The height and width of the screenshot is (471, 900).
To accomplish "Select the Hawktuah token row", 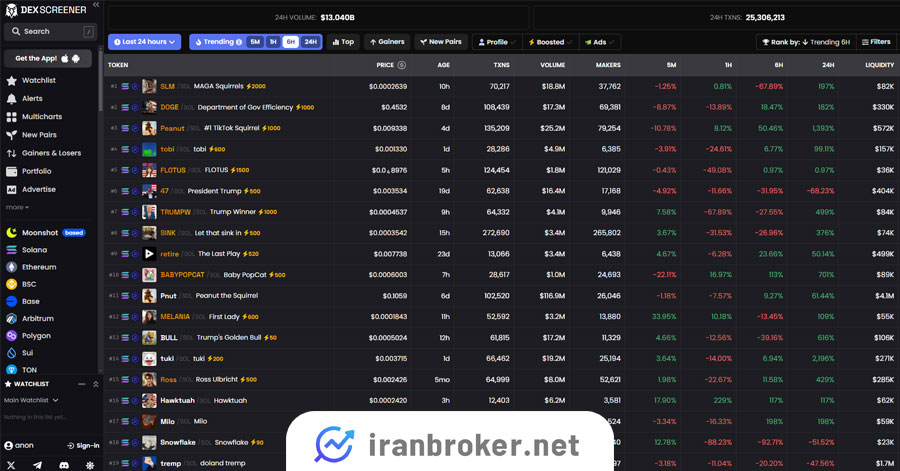I will click(502, 400).
